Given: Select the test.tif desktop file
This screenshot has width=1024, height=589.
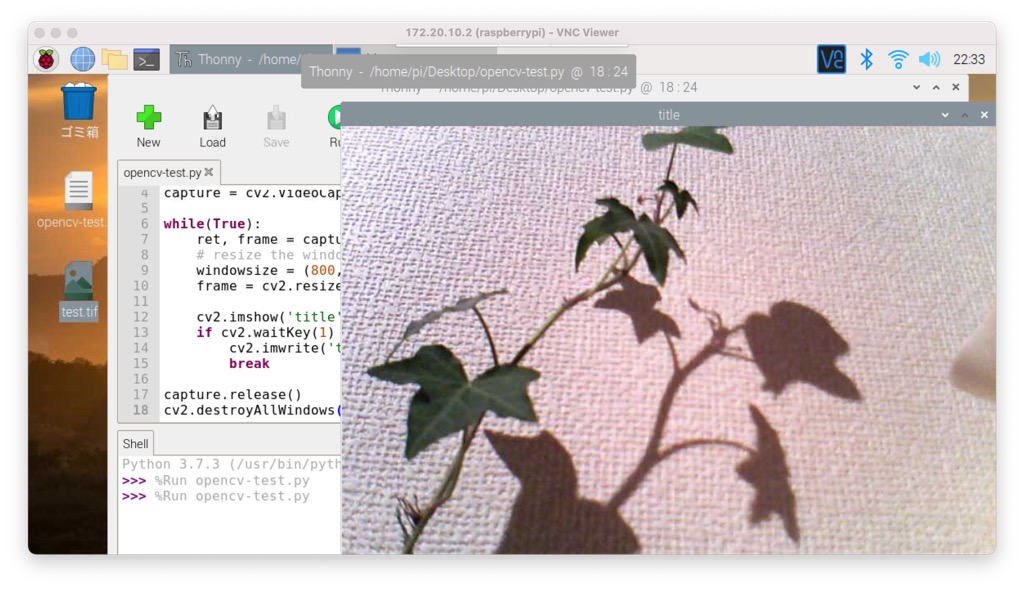Looking at the screenshot, I should 78,291.
